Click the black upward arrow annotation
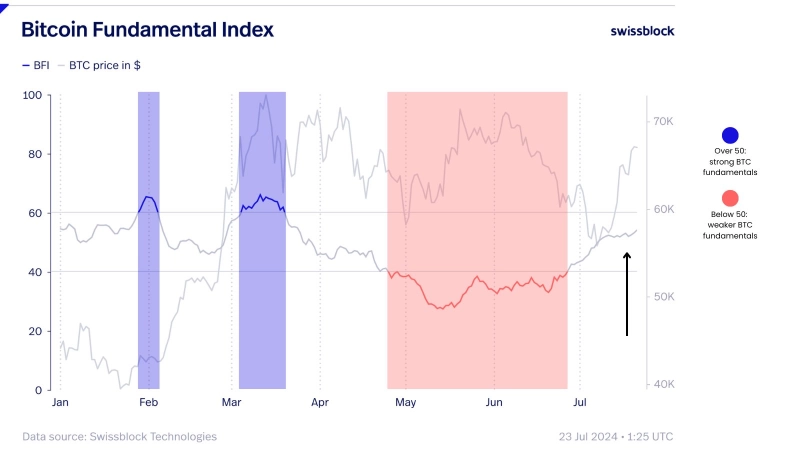This screenshot has width=800, height=450. coord(627,294)
